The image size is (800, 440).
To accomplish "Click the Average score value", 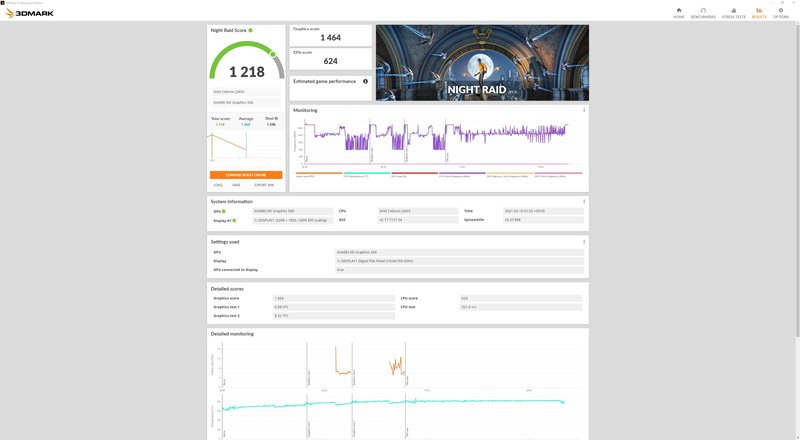I will pos(245,125).
